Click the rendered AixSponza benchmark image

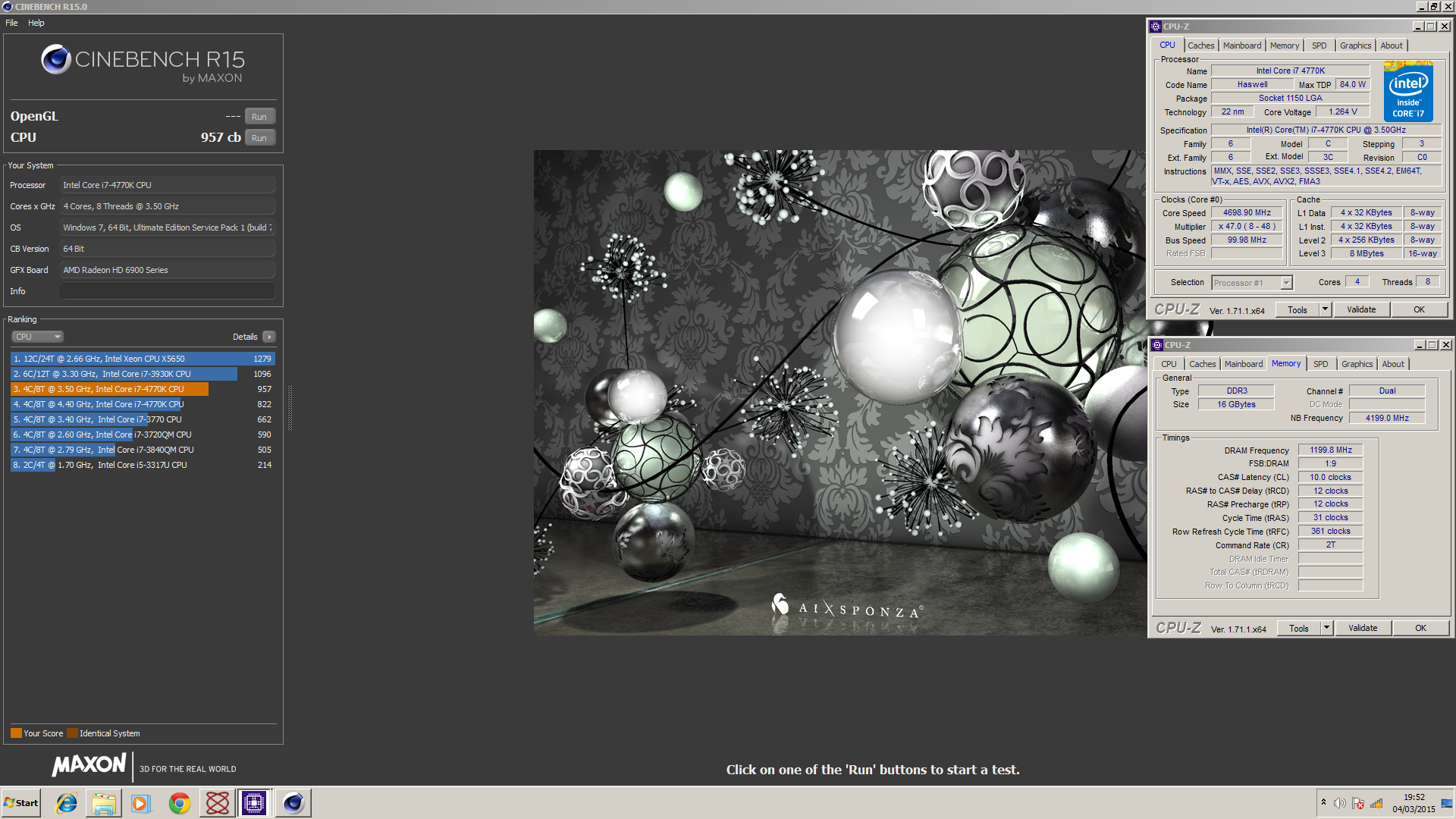(x=839, y=392)
